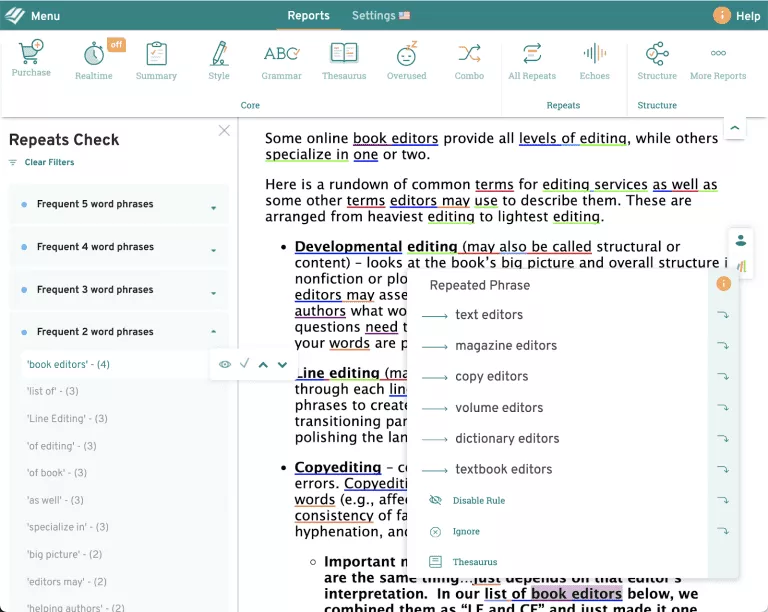
Task: Select the 'of book' - (3) phrase
Action: click(x=57, y=473)
